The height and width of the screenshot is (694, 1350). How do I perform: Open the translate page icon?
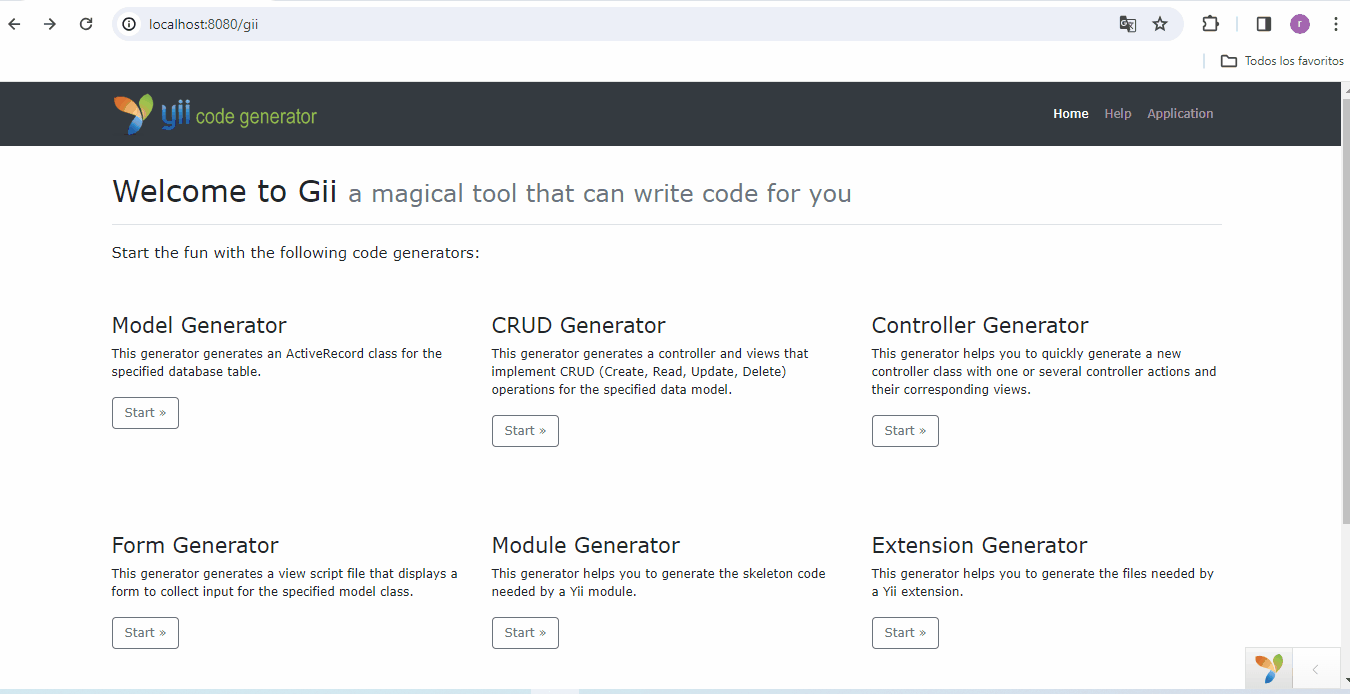click(1127, 24)
